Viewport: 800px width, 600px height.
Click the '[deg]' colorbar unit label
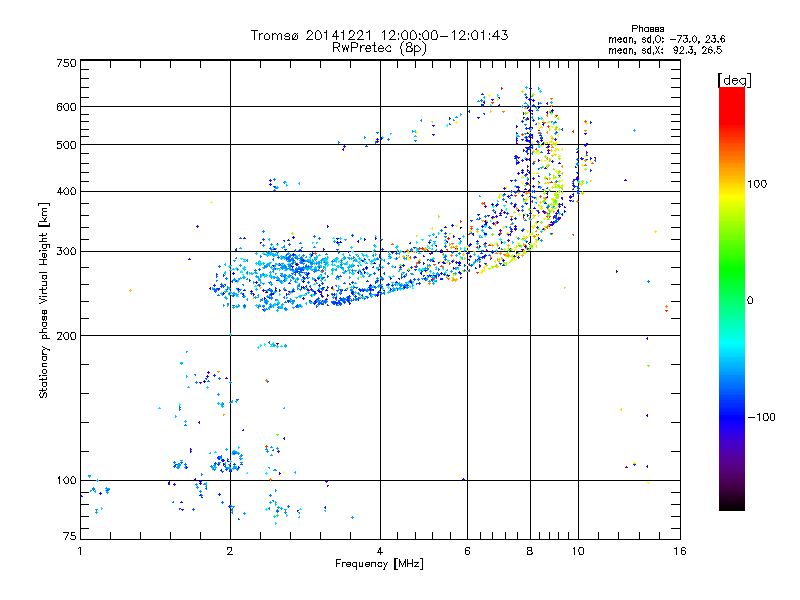[734, 80]
